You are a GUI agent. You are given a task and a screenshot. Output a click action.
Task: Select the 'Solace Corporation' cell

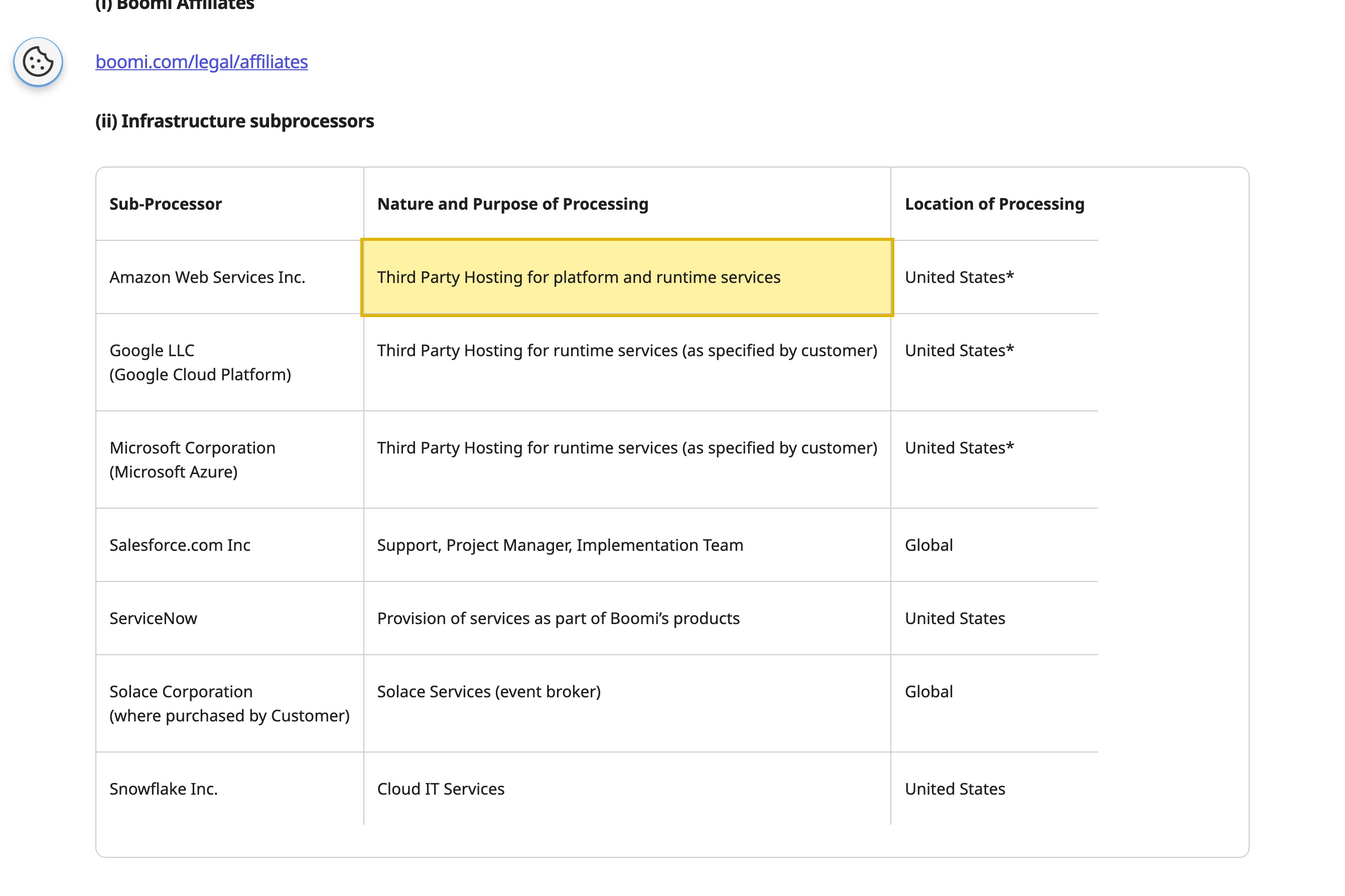click(230, 703)
